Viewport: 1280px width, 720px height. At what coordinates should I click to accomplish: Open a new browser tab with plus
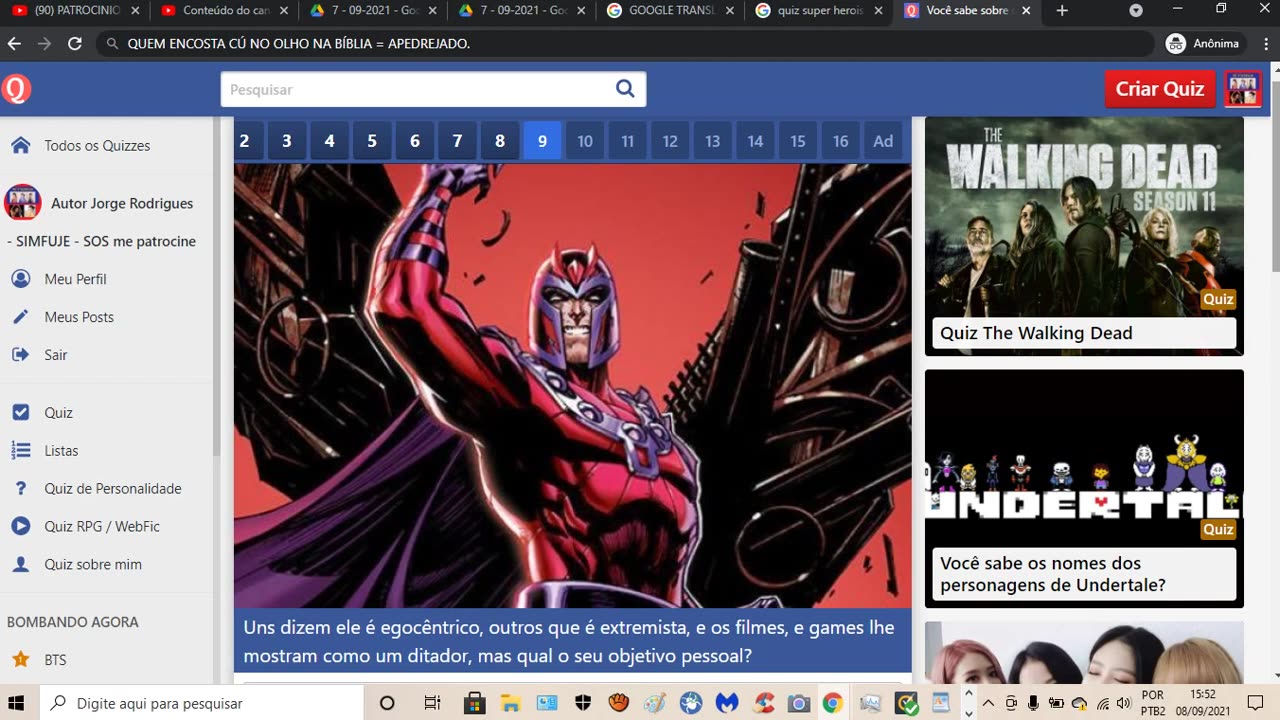[x=1062, y=11]
